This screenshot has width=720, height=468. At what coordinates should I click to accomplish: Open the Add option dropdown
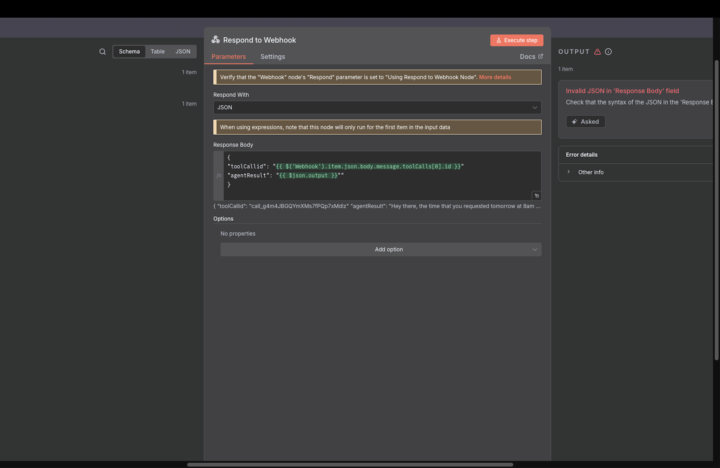(381, 249)
